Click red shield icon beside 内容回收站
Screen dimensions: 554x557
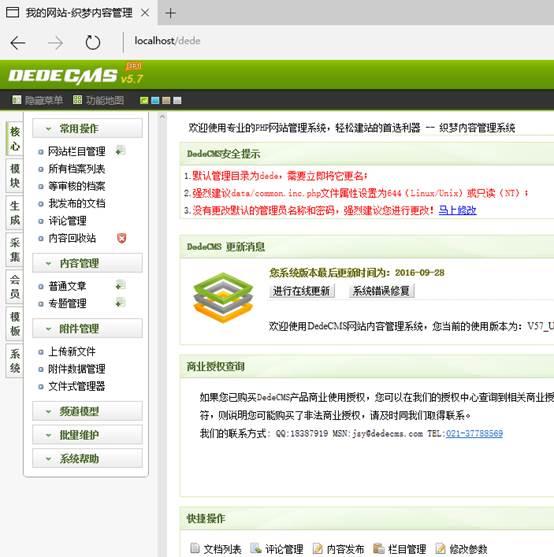point(121,238)
